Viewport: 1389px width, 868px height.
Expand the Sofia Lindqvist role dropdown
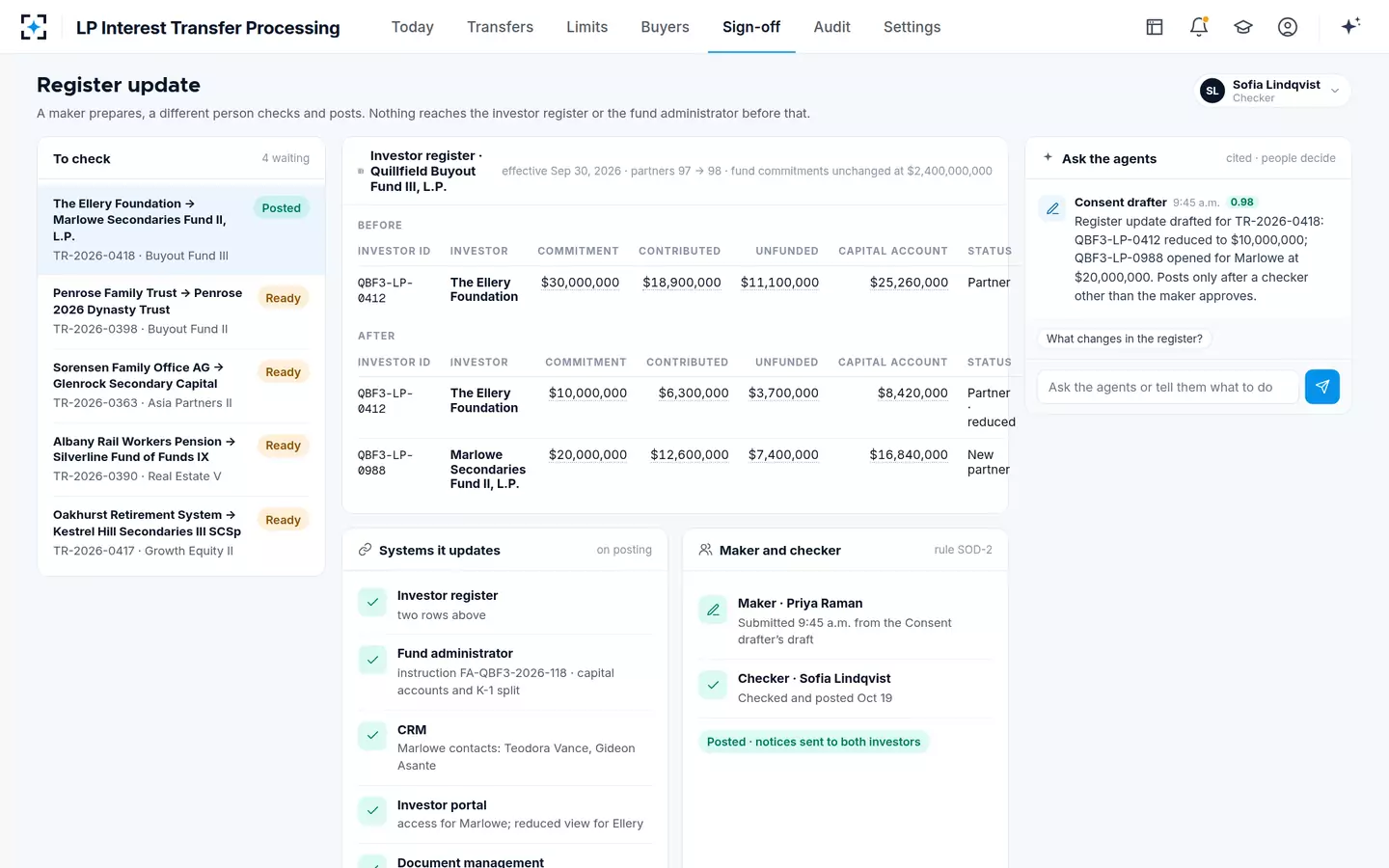[x=1272, y=91]
